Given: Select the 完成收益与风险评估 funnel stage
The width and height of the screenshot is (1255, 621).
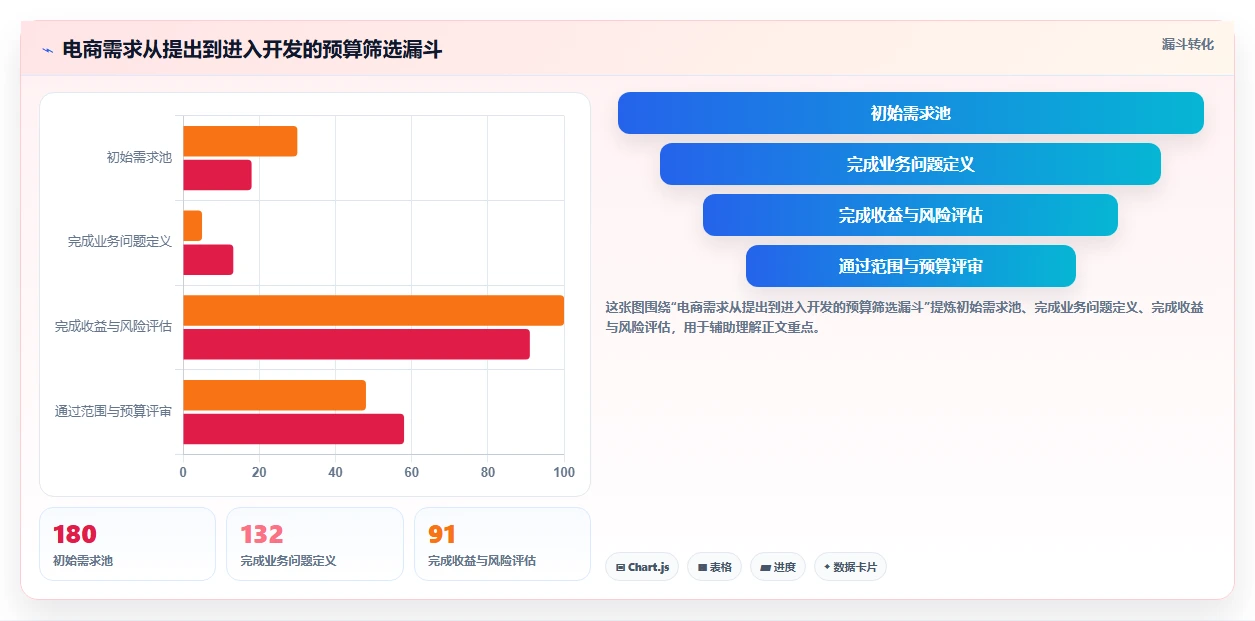Looking at the screenshot, I should (910, 215).
